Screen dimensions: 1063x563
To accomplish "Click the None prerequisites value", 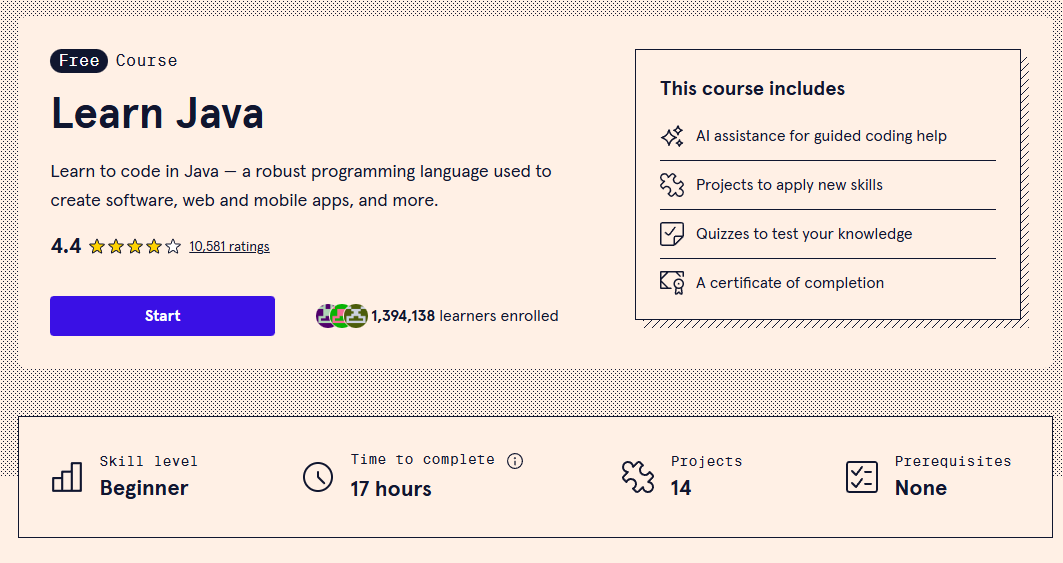I will point(921,488).
